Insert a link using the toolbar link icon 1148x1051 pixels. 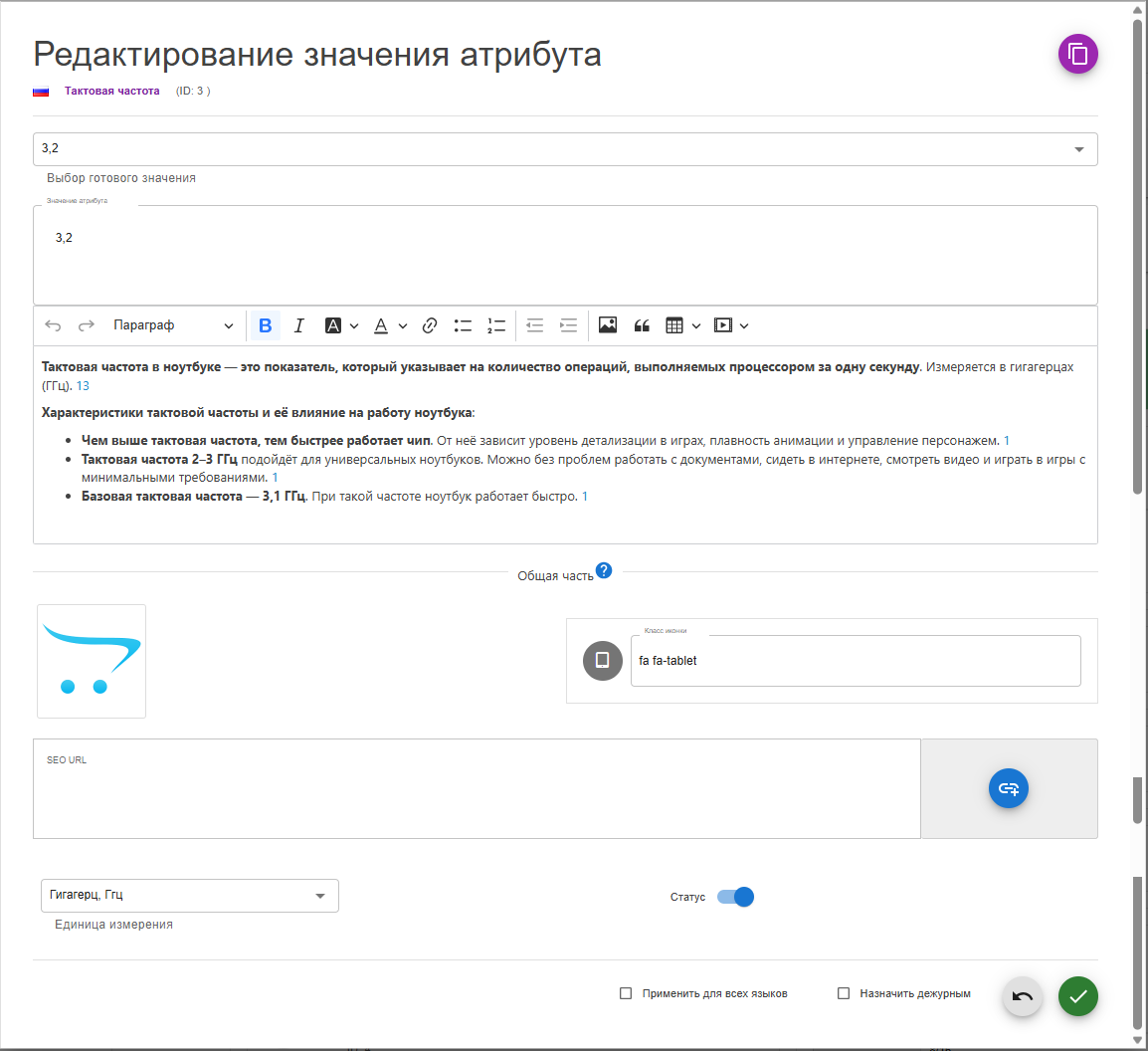click(x=430, y=325)
